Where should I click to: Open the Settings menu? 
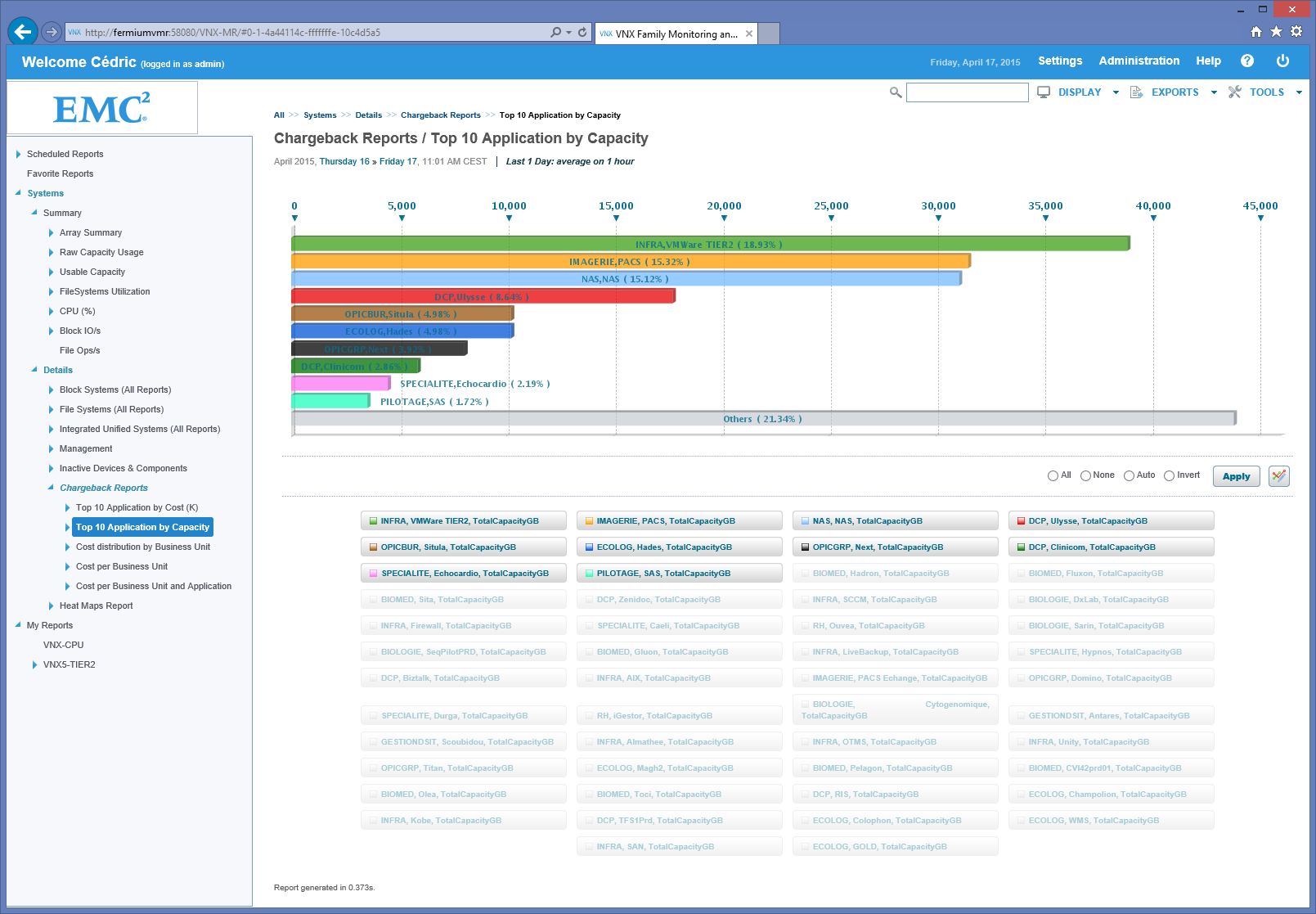tap(1059, 61)
